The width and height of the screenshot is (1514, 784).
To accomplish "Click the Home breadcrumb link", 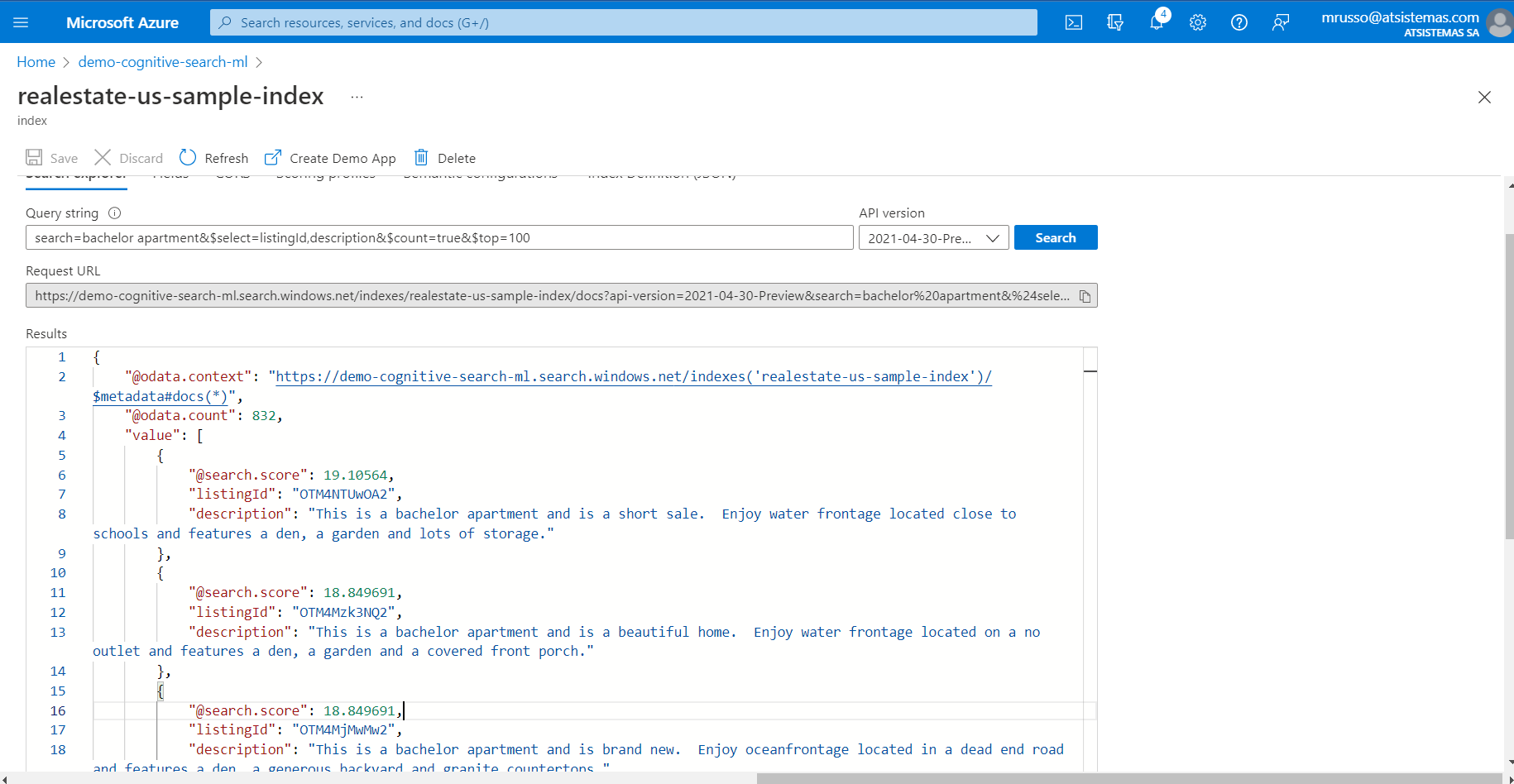I will pyautogui.click(x=36, y=62).
